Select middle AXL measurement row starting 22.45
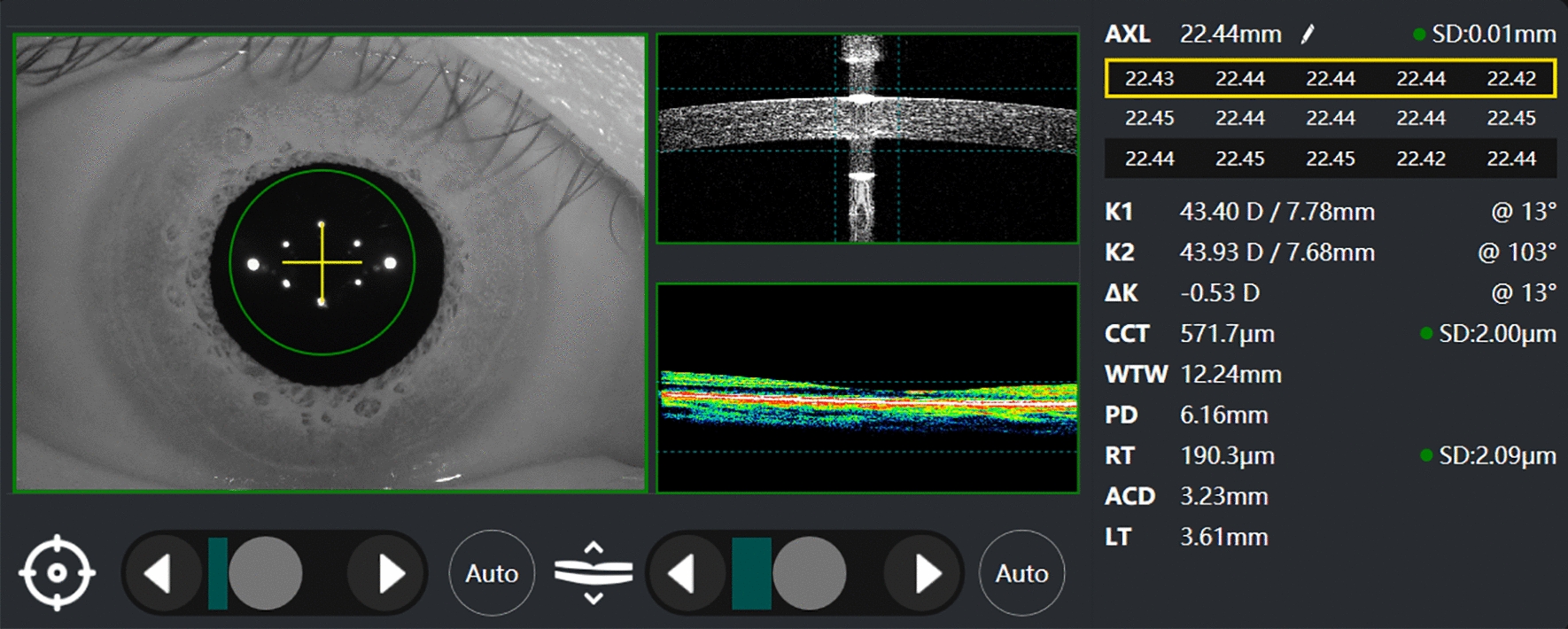Viewport: 1568px width, 629px height. [1330, 118]
